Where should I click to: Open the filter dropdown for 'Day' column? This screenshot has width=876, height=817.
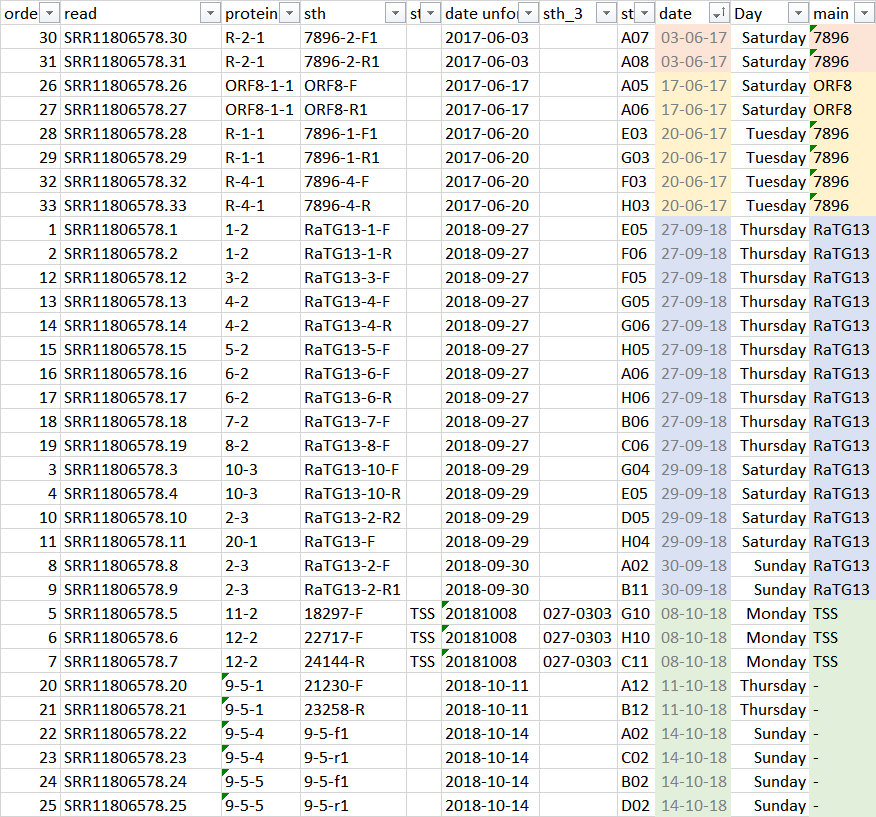[798, 13]
